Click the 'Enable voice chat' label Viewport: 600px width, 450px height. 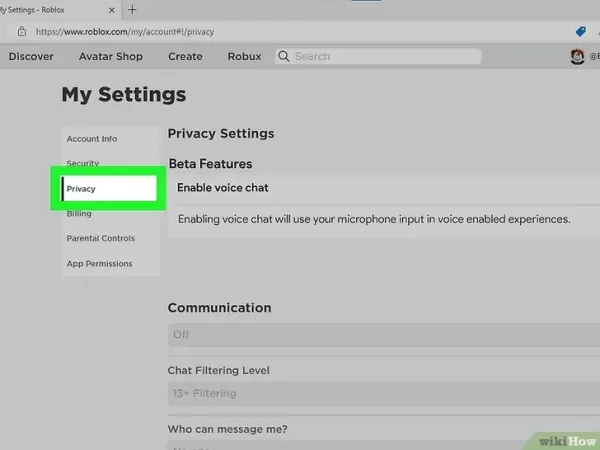pos(222,188)
